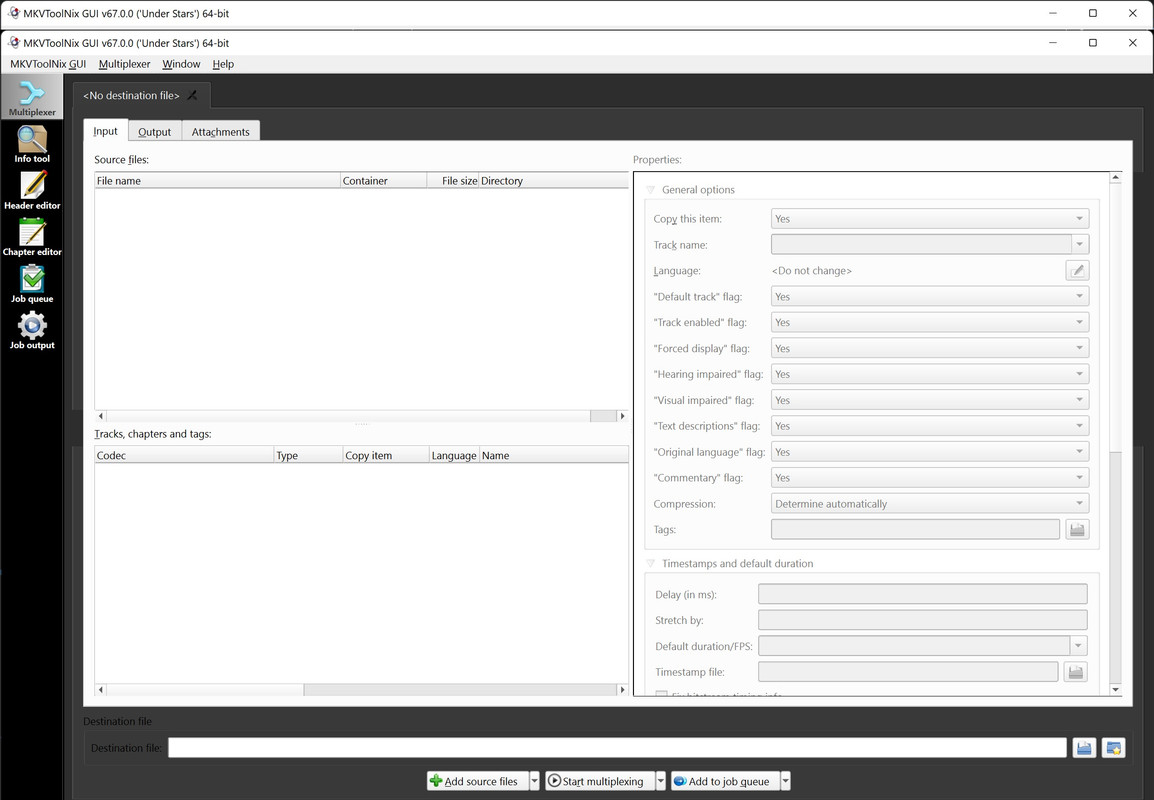Image resolution: width=1154 pixels, height=800 pixels.
Task: Open Start multiplexing dropdown arrow
Action: click(x=661, y=781)
